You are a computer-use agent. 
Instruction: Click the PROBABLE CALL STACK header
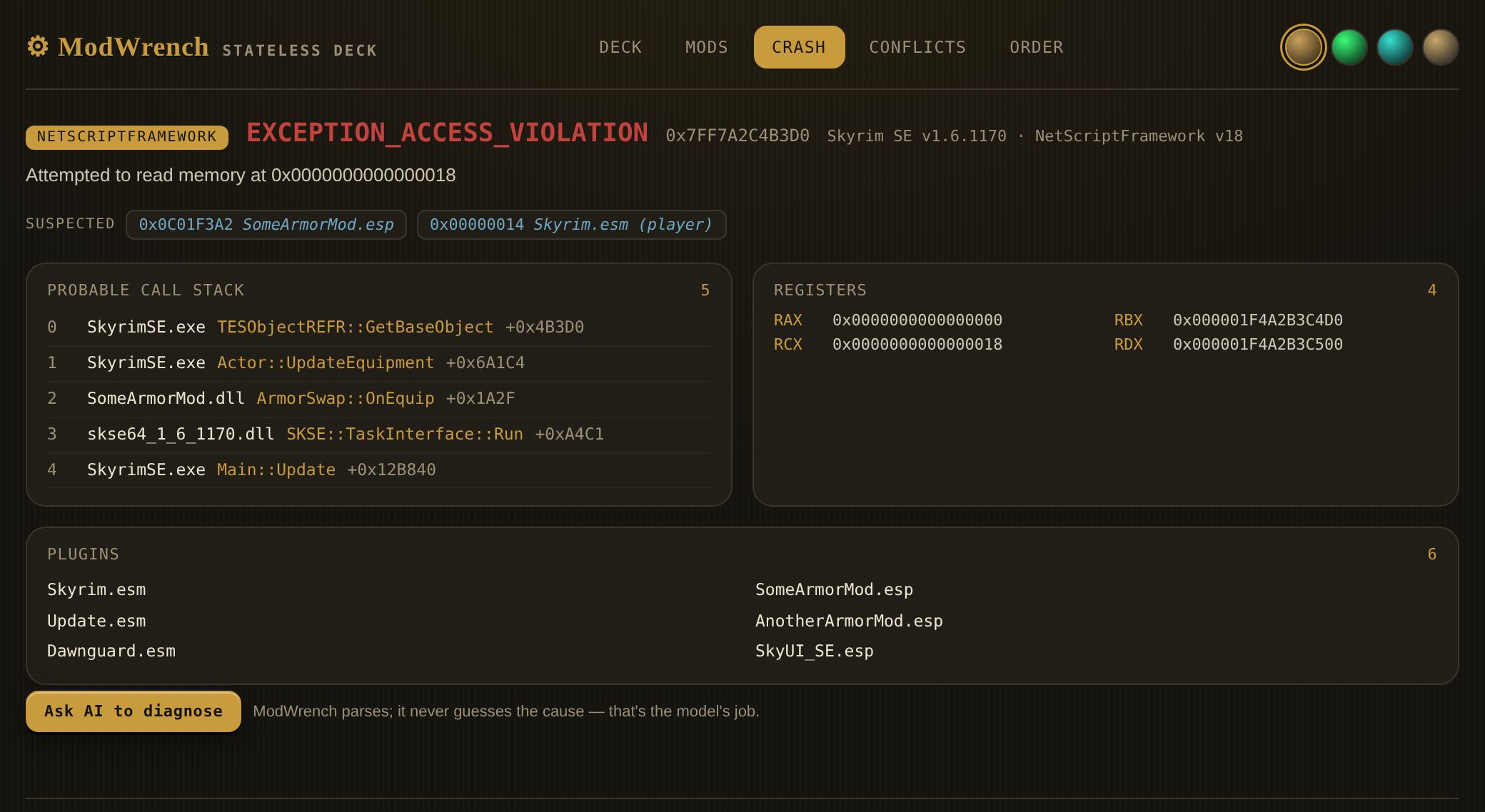point(146,290)
